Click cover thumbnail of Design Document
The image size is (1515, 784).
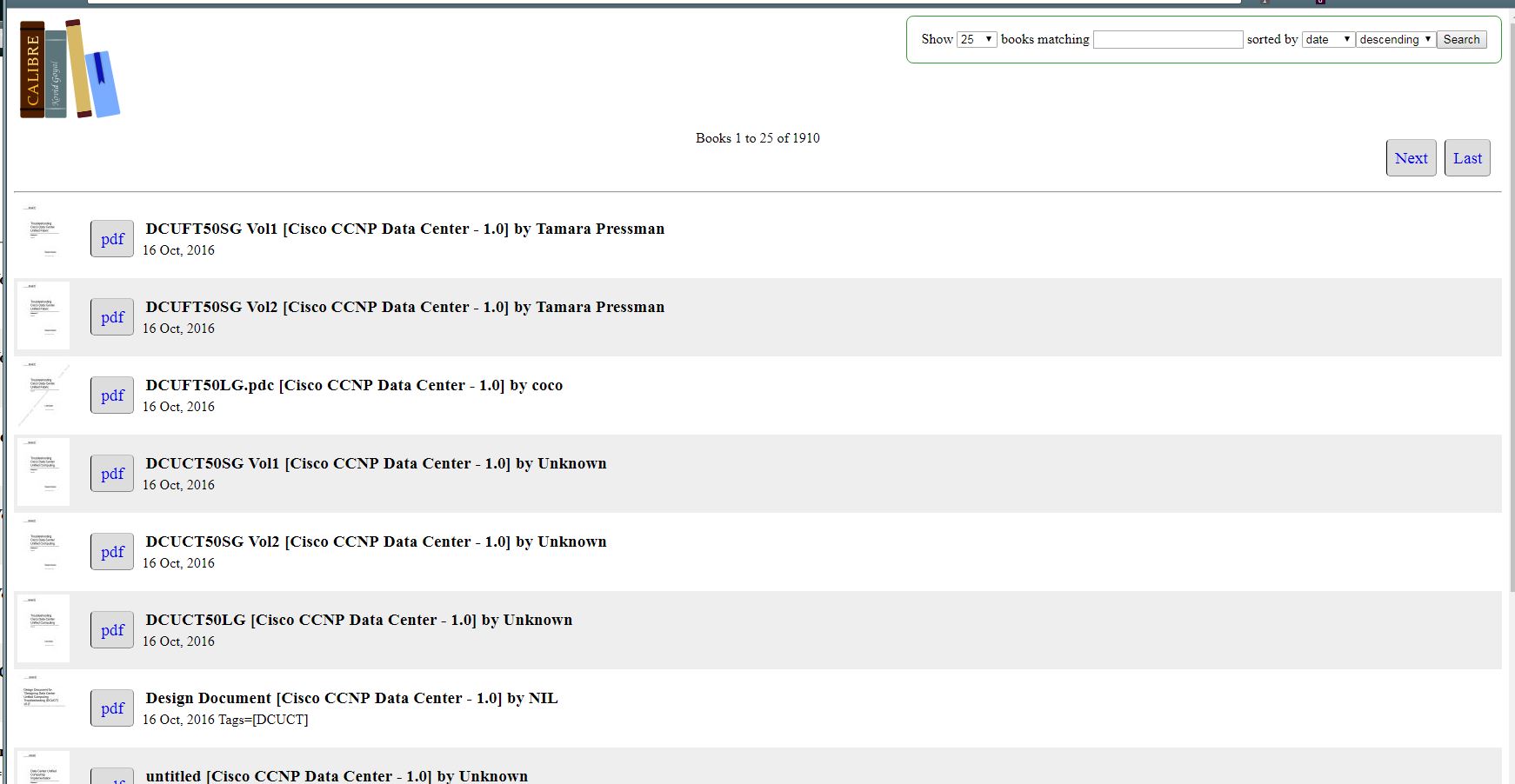click(43, 707)
